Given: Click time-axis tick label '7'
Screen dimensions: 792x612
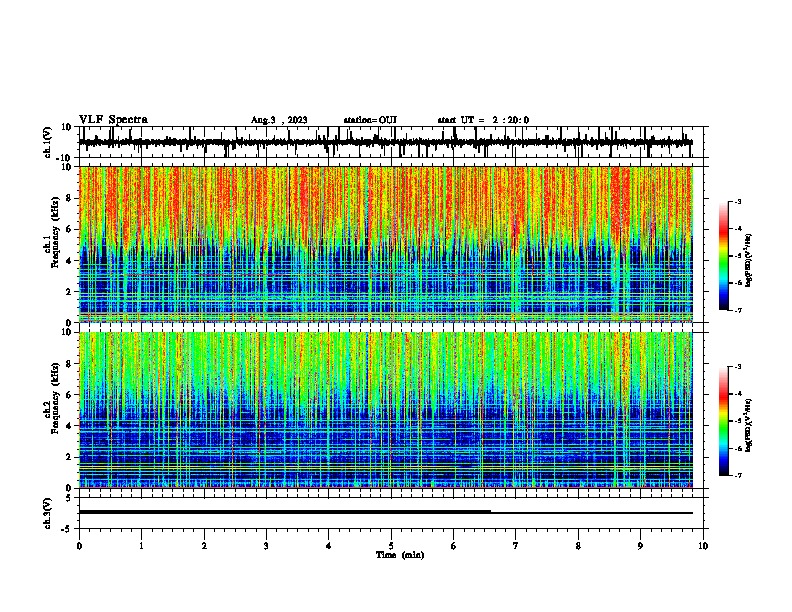Looking at the screenshot, I should 516,546.
